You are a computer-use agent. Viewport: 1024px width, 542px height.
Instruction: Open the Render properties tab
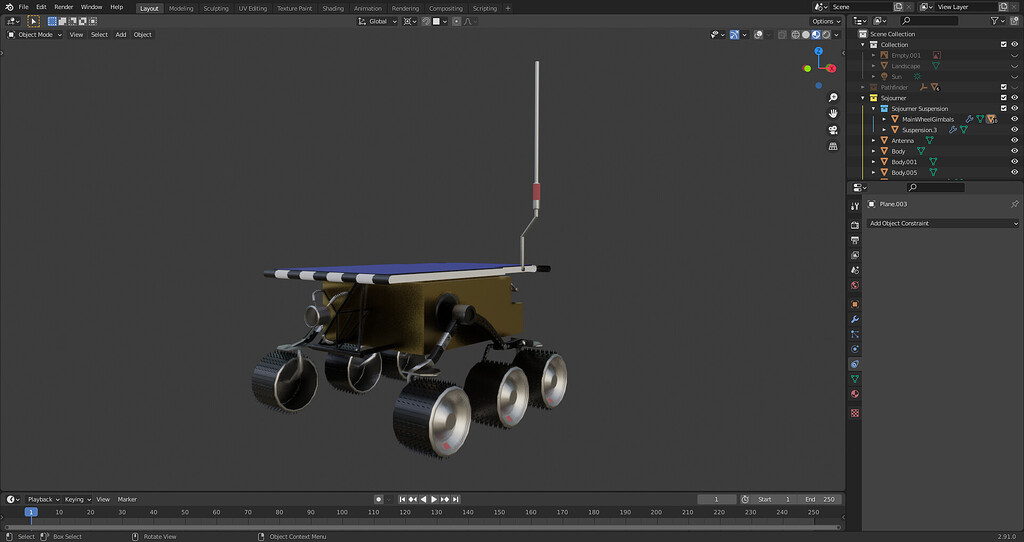coord(855,225)
